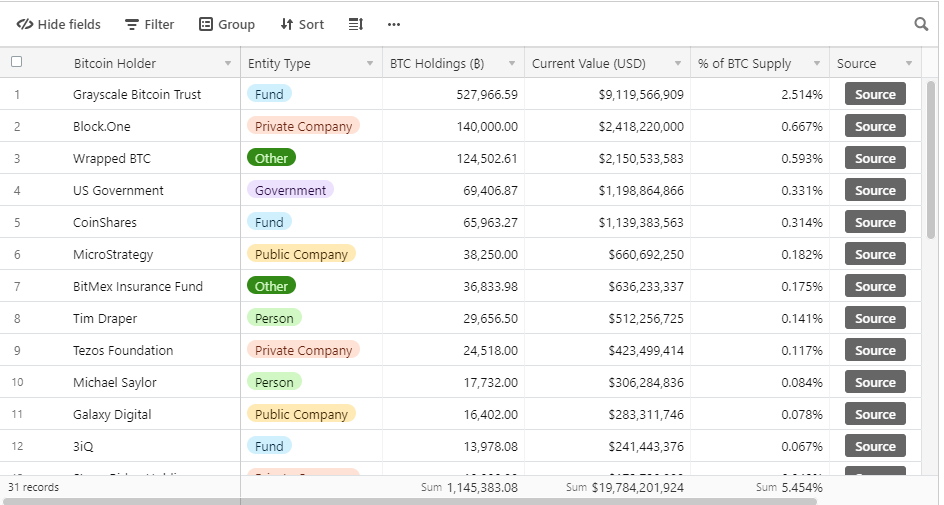The height and width of the screenshot is (505, 944).
Task: Select value cell $2,418,220,000
Action: coord(607,126)
